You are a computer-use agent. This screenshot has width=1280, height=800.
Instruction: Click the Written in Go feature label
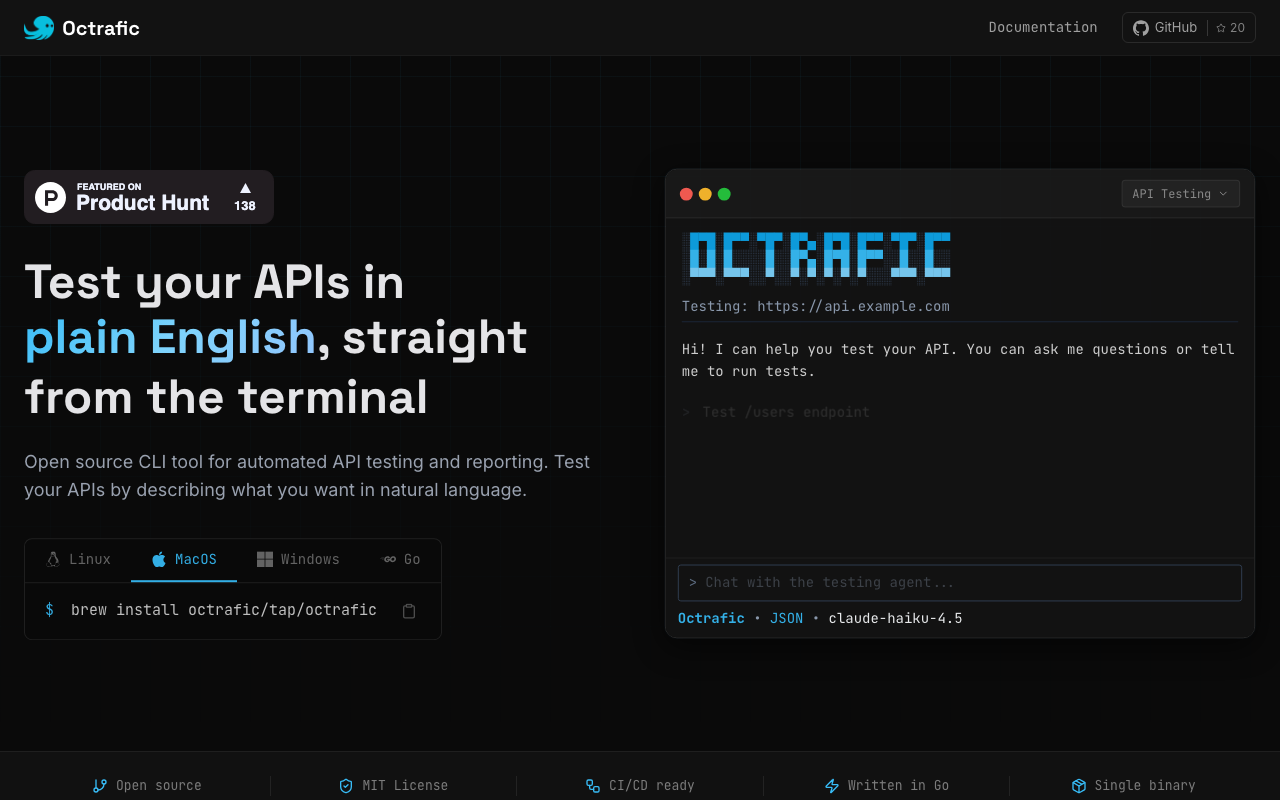(898, 786)
